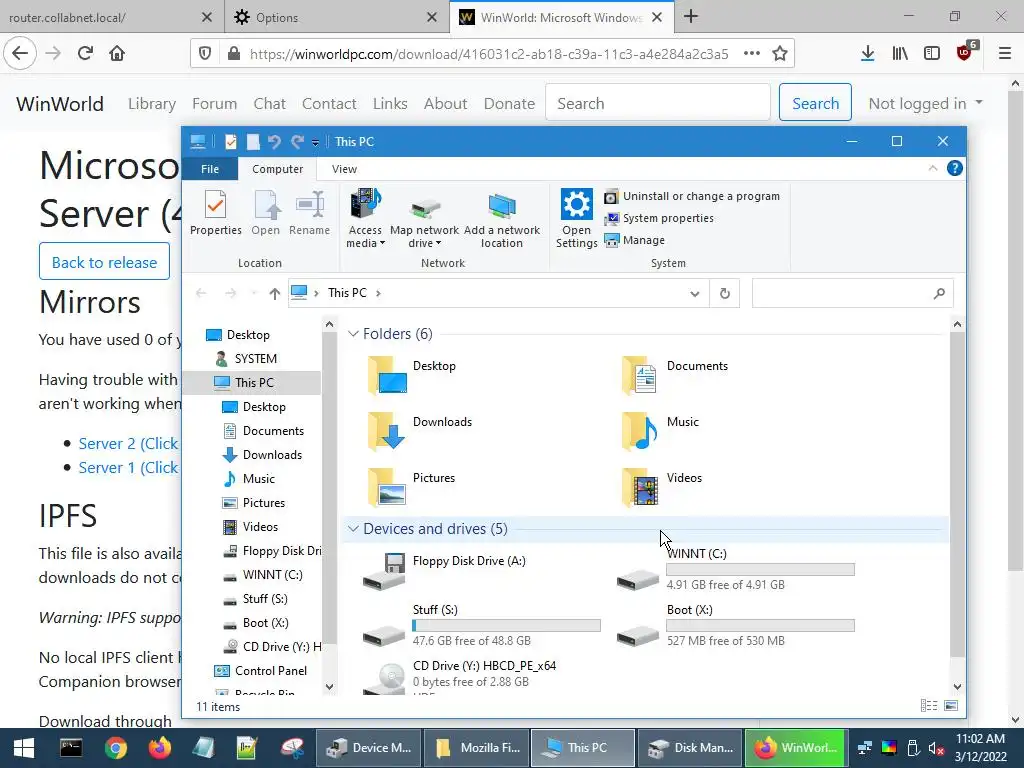Select the Videos folder in the Folders group
Viewport: 1024px width, 768px height.
[x=662, y=488]
